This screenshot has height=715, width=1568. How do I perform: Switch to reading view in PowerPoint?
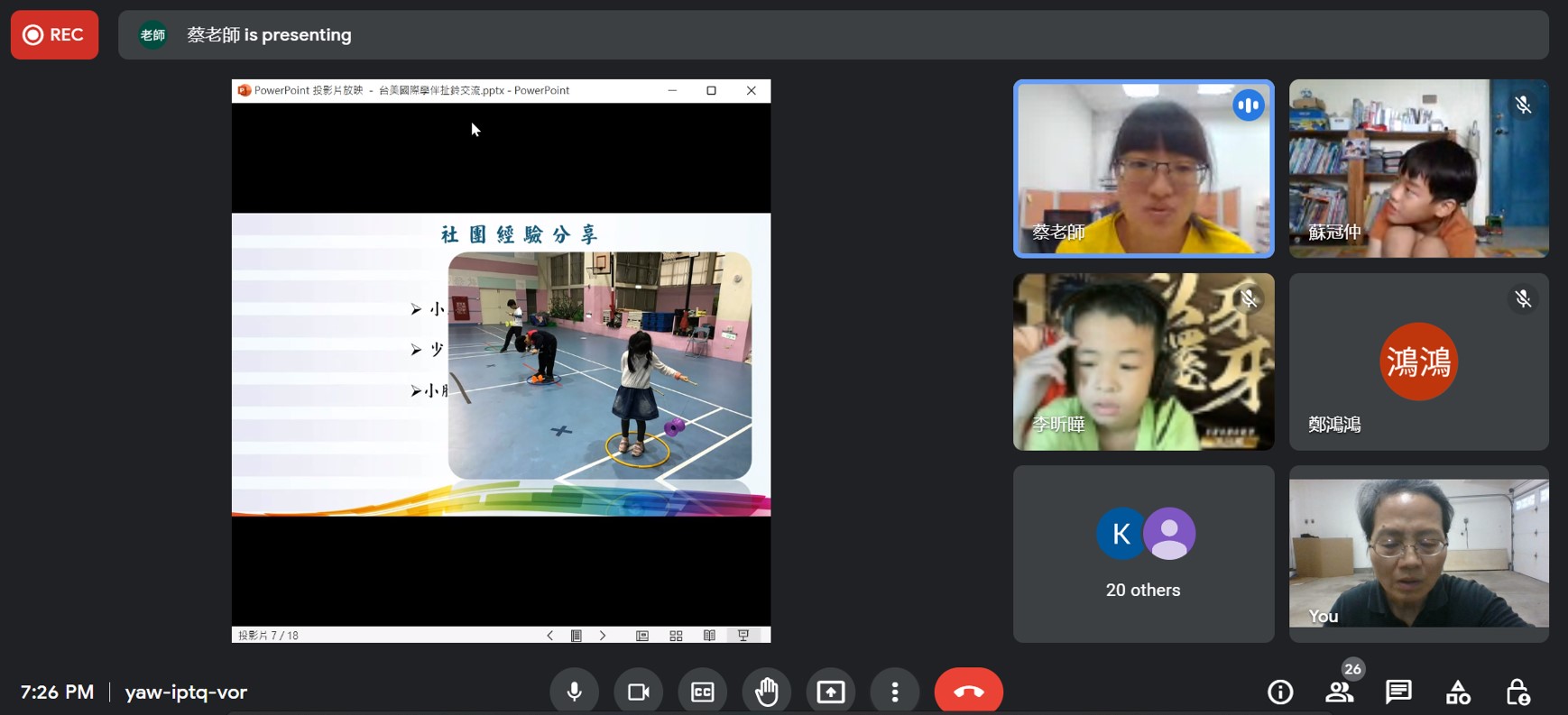(709, 636)
